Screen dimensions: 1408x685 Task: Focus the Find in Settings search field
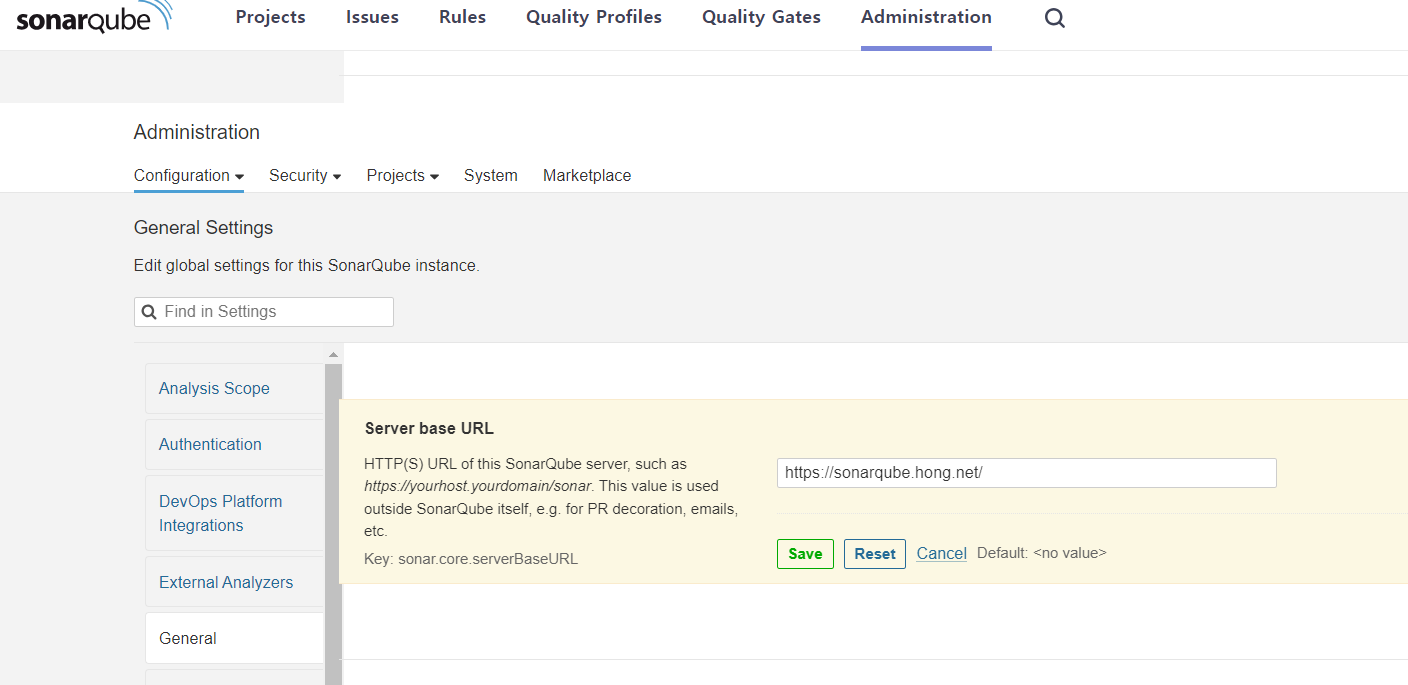[x=264, y=312]
